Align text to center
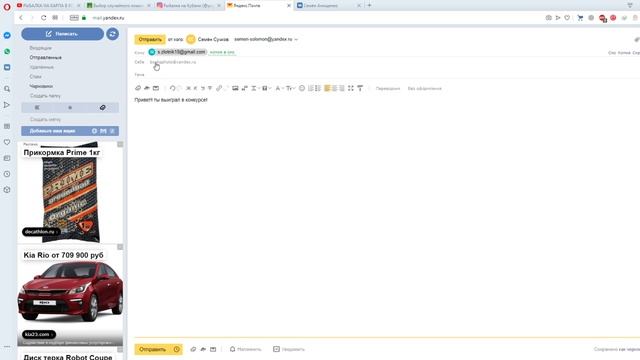The width and height of the screenshot is (640, 360). coord(334,88)
